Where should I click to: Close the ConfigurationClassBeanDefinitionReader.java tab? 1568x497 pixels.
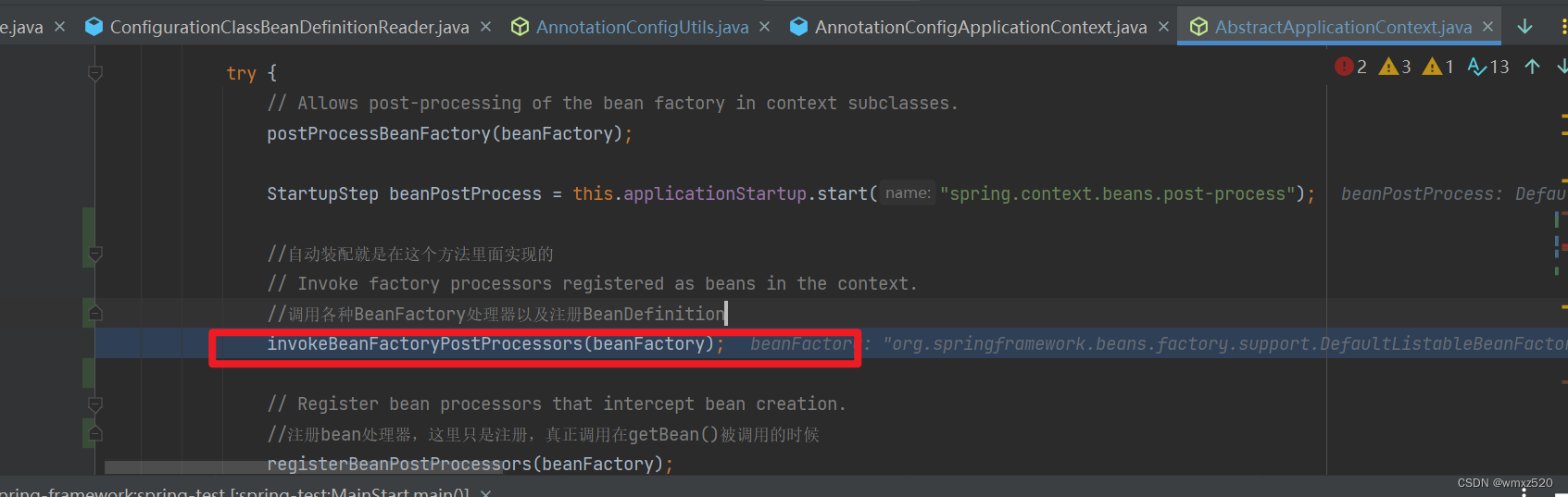(485, 27)
